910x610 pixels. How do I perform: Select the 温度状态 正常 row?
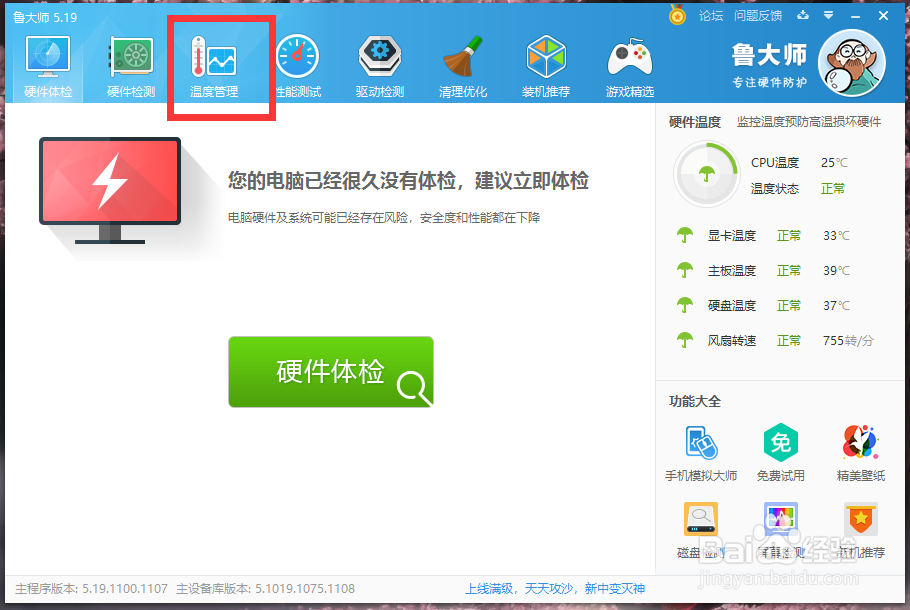798,189
